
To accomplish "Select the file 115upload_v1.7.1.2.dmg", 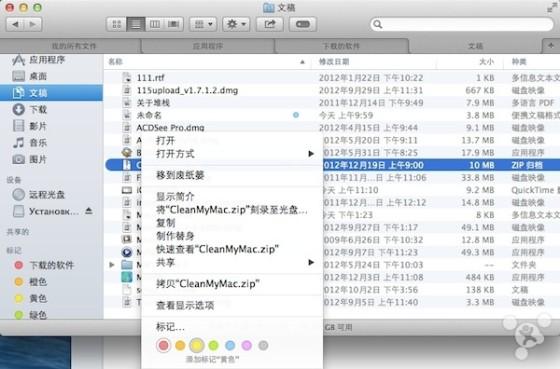I will point(187,90).
